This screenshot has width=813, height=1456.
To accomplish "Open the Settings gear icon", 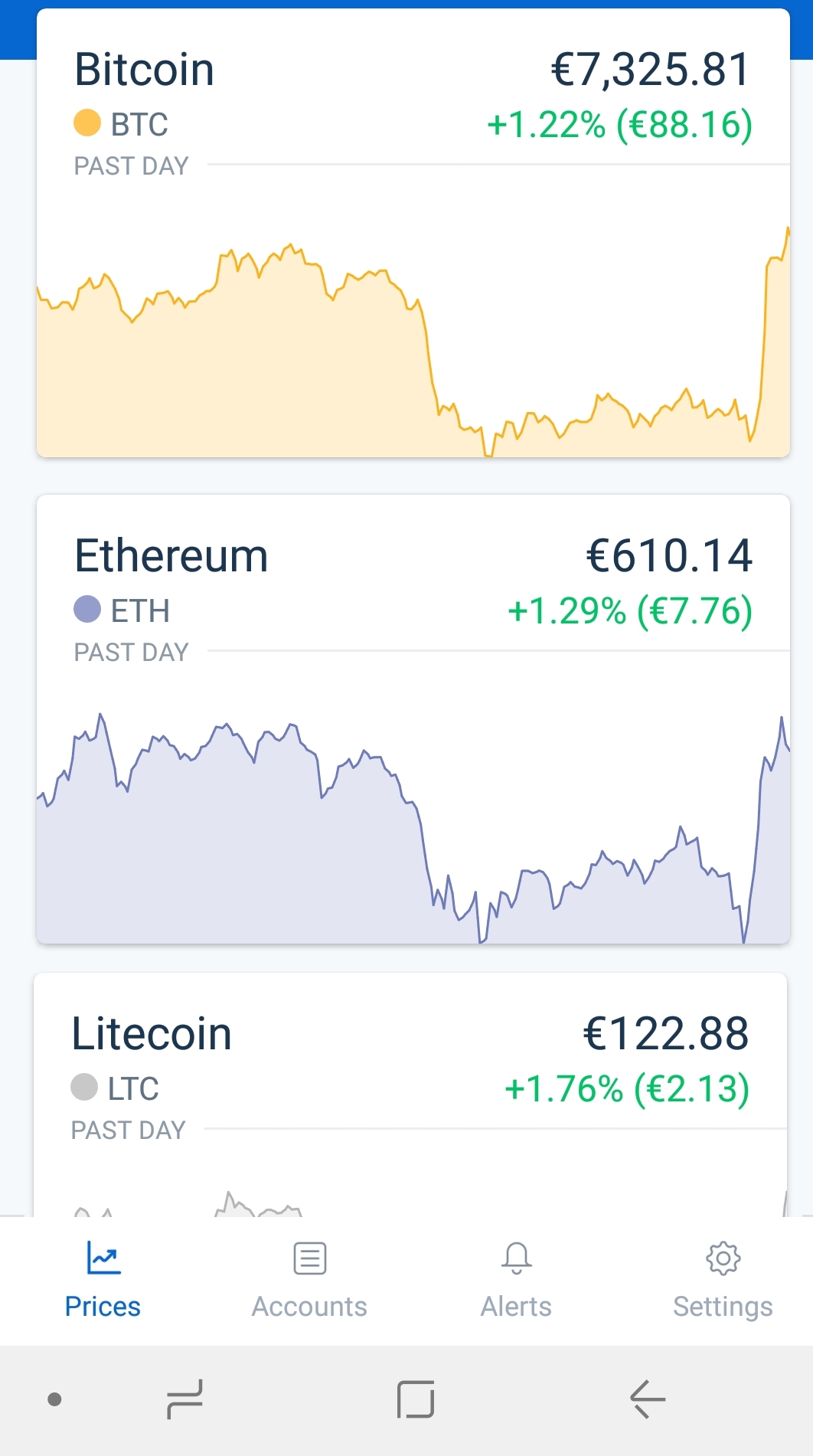I will pos(723,1258).
